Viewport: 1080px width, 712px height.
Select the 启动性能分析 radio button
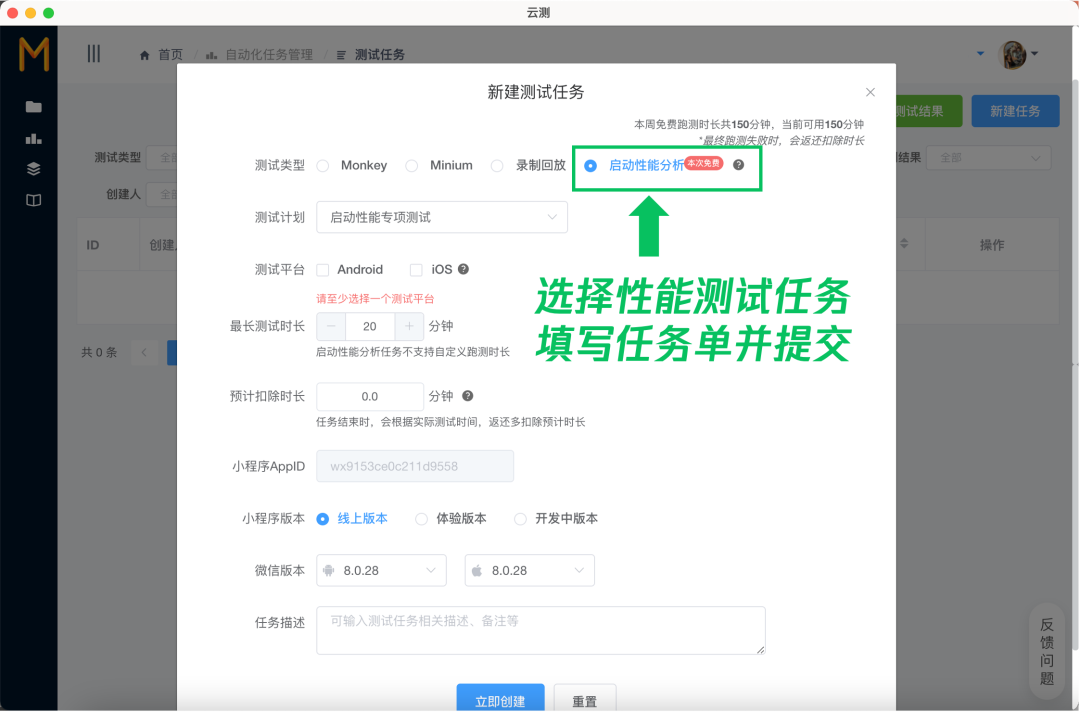[590, 165]
